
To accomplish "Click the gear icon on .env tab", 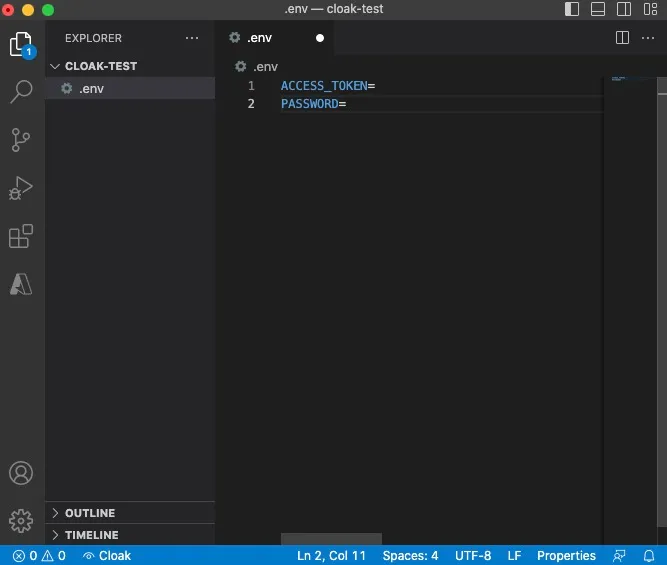I will [x=235, y=37].
